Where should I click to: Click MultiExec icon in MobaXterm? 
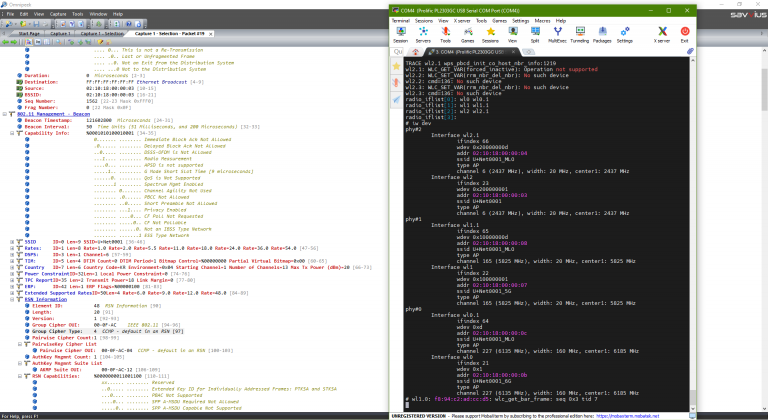pos(557,35)
